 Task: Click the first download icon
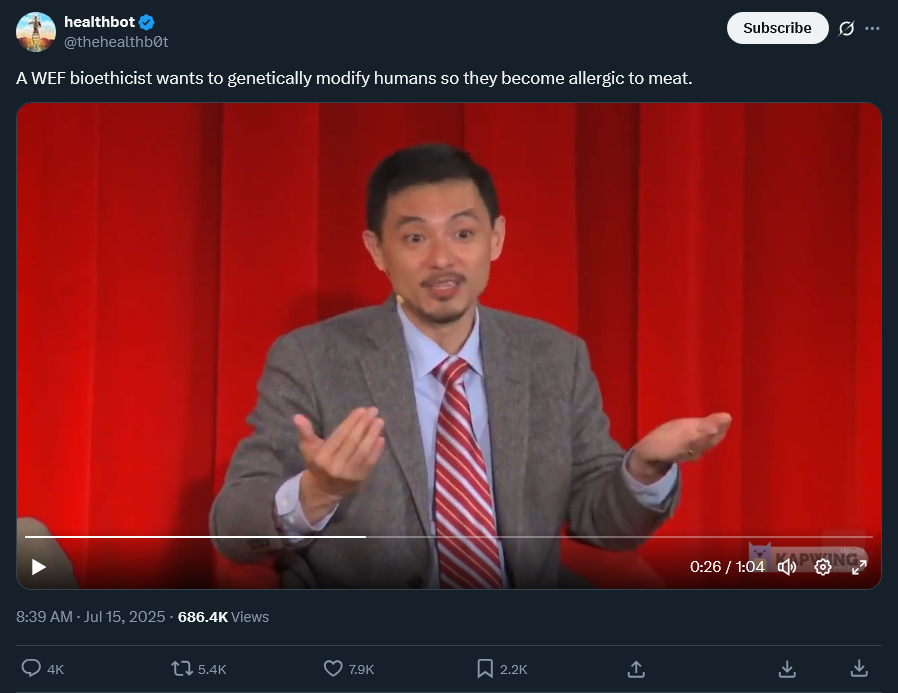[x=787, y=668]
